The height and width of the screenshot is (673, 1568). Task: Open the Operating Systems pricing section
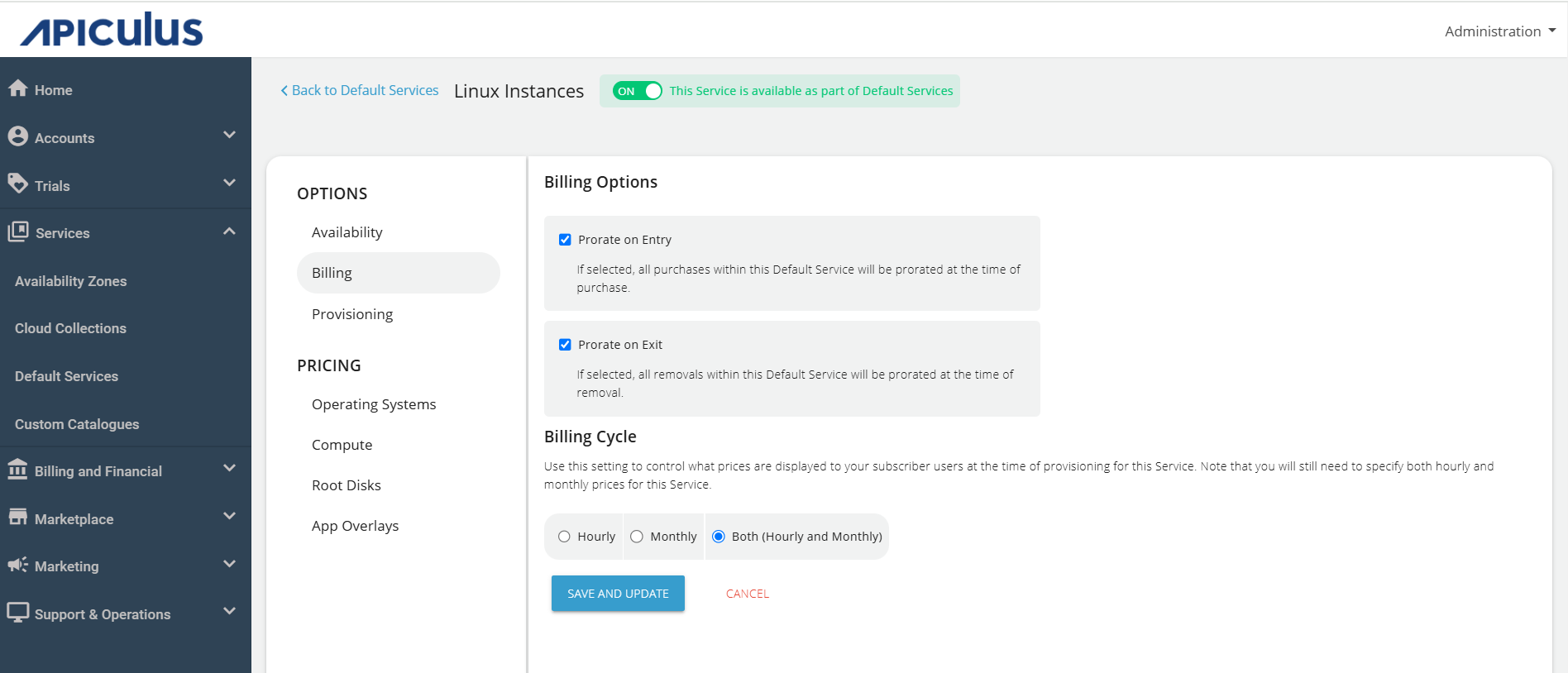374,404
